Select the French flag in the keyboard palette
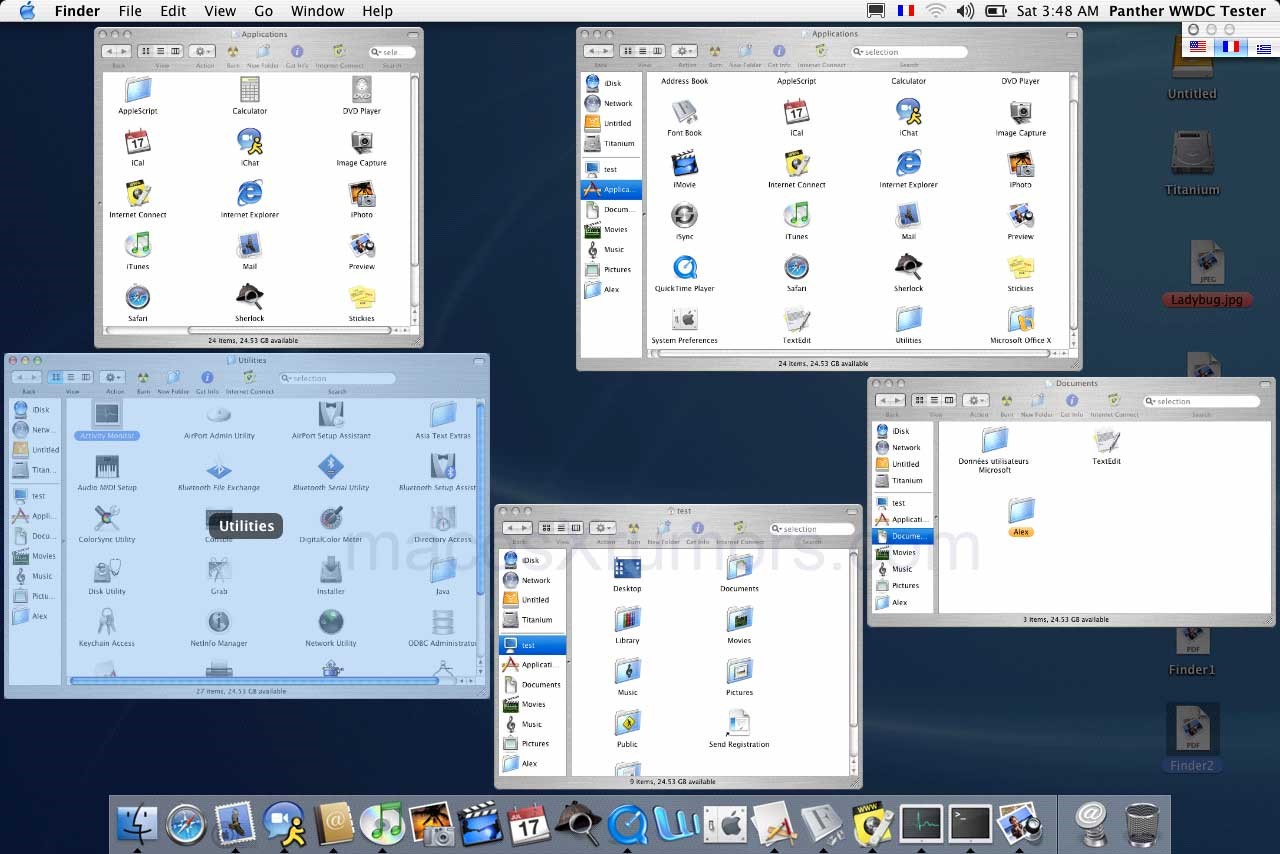Screen dimensions: 1280x854 [x=1231, y=47]
